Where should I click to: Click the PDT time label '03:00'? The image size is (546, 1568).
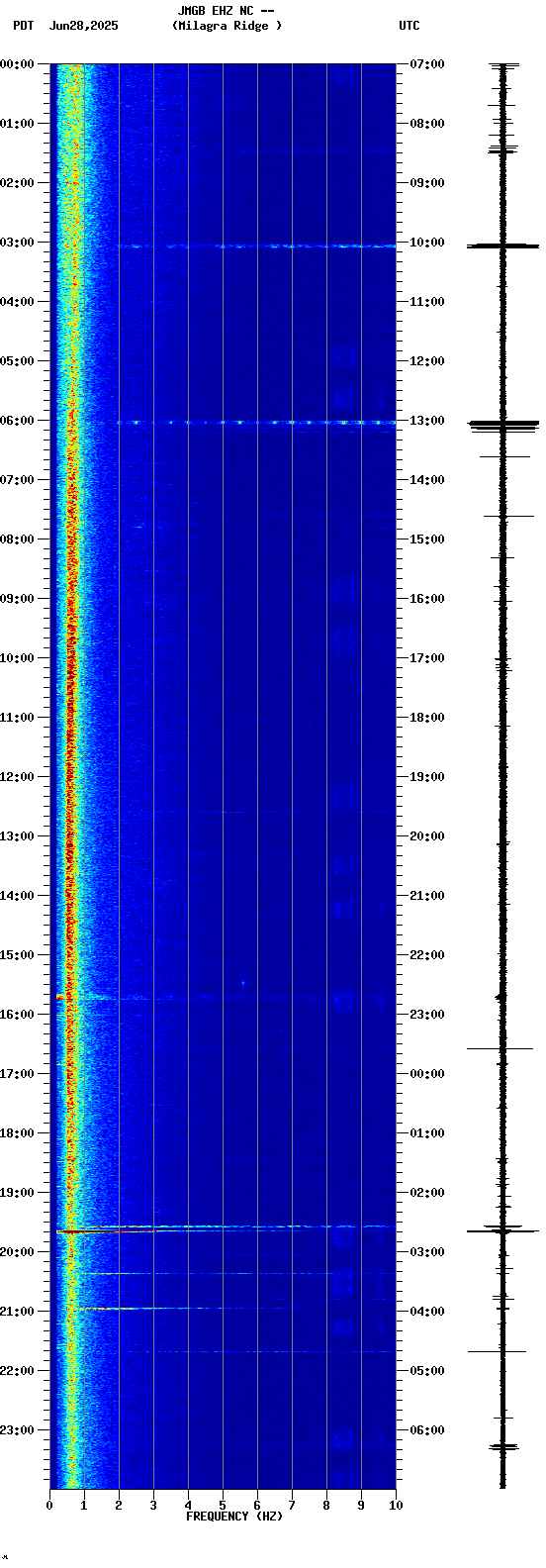click(18, 243)
